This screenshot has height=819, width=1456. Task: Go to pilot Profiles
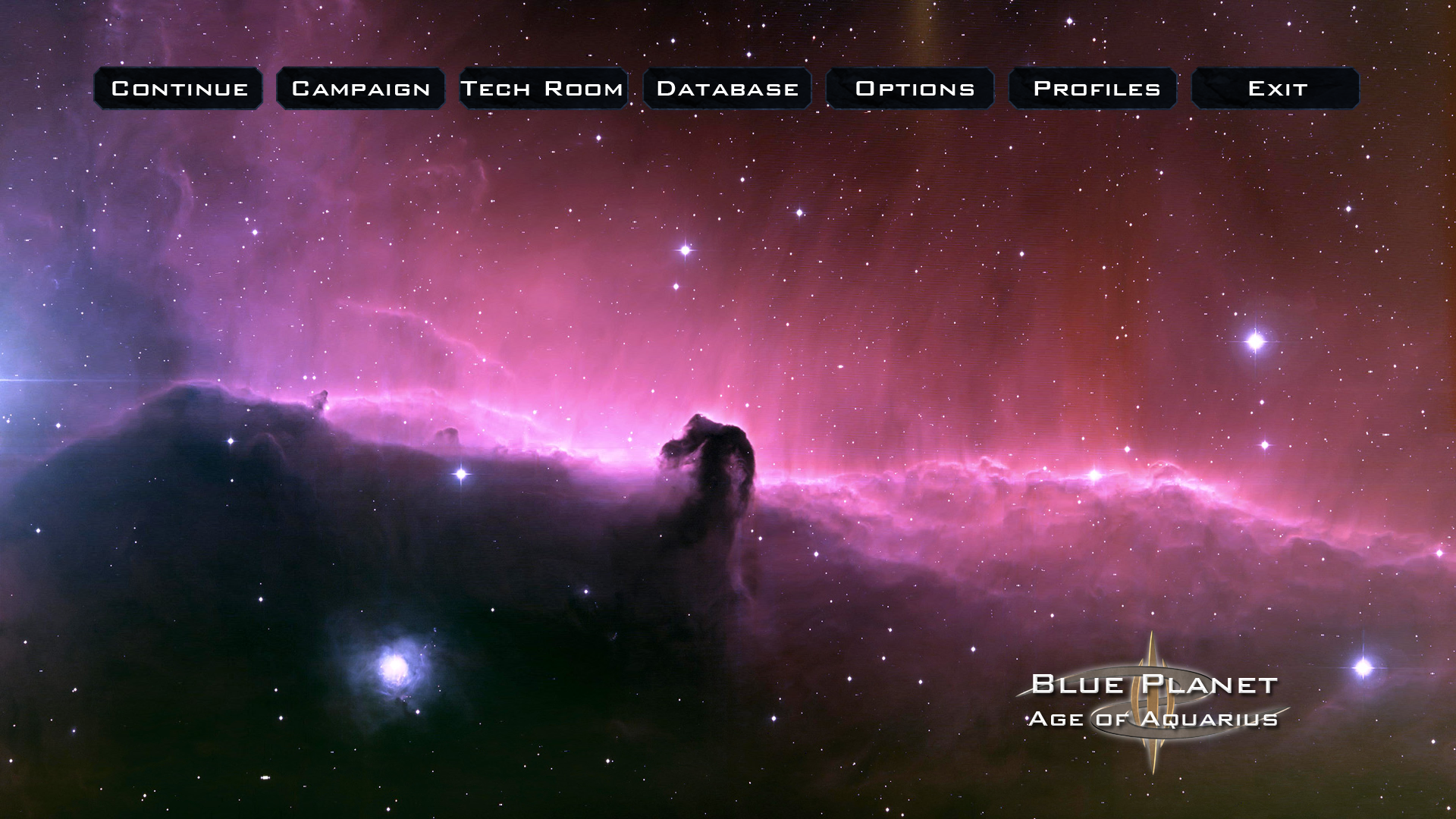(x=1093, y=89)
